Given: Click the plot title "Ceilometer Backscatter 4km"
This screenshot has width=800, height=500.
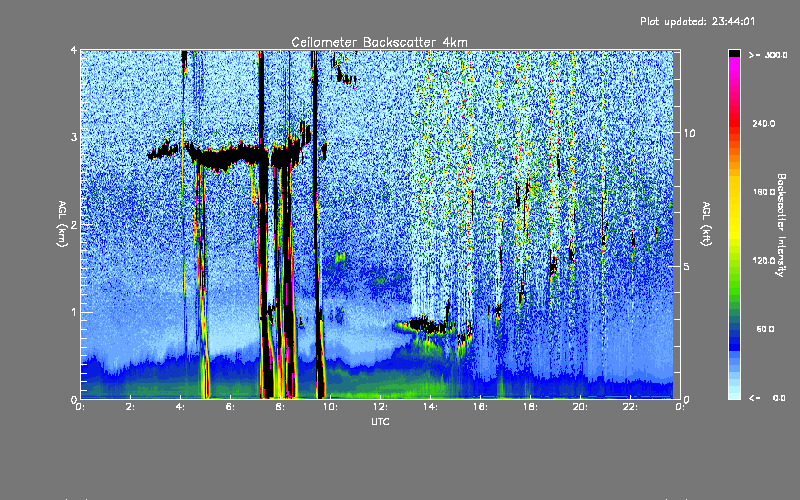Looking at the screenshot, I should pyautogui.click(x=379, y=42).
